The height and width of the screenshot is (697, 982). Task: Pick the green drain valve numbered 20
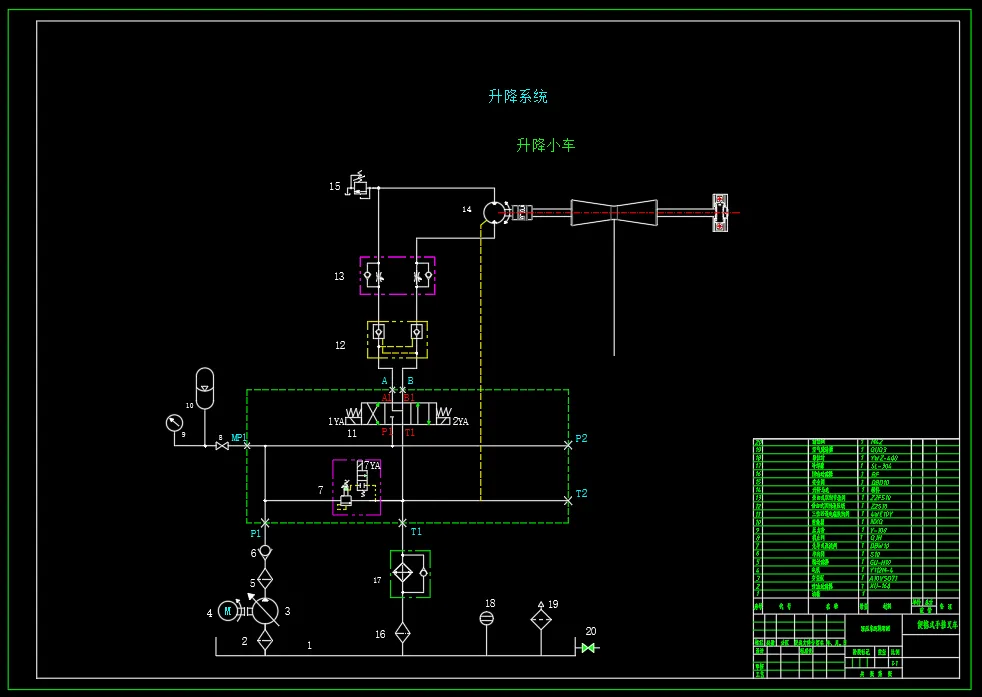pos(588,648)
